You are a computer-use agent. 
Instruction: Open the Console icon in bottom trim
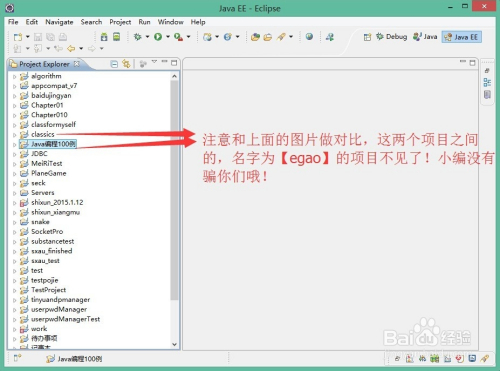click(472, 359)
